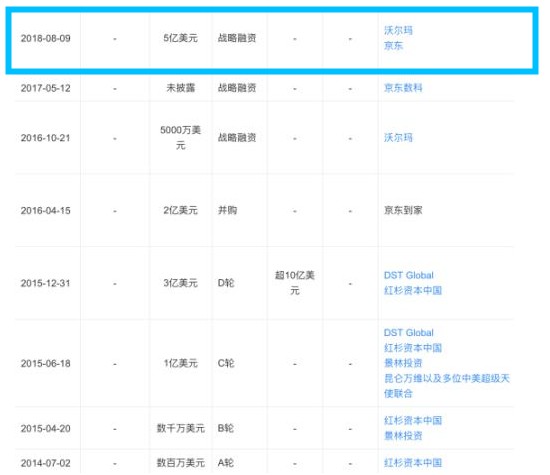Click the 5000万美元 amount cell

181,138
